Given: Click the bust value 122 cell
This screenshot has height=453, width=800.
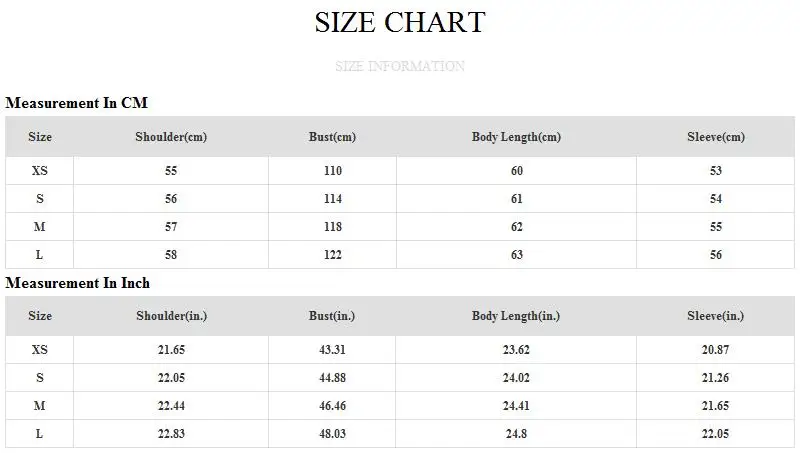Looking at the screenshot, I should click(332, 255).
